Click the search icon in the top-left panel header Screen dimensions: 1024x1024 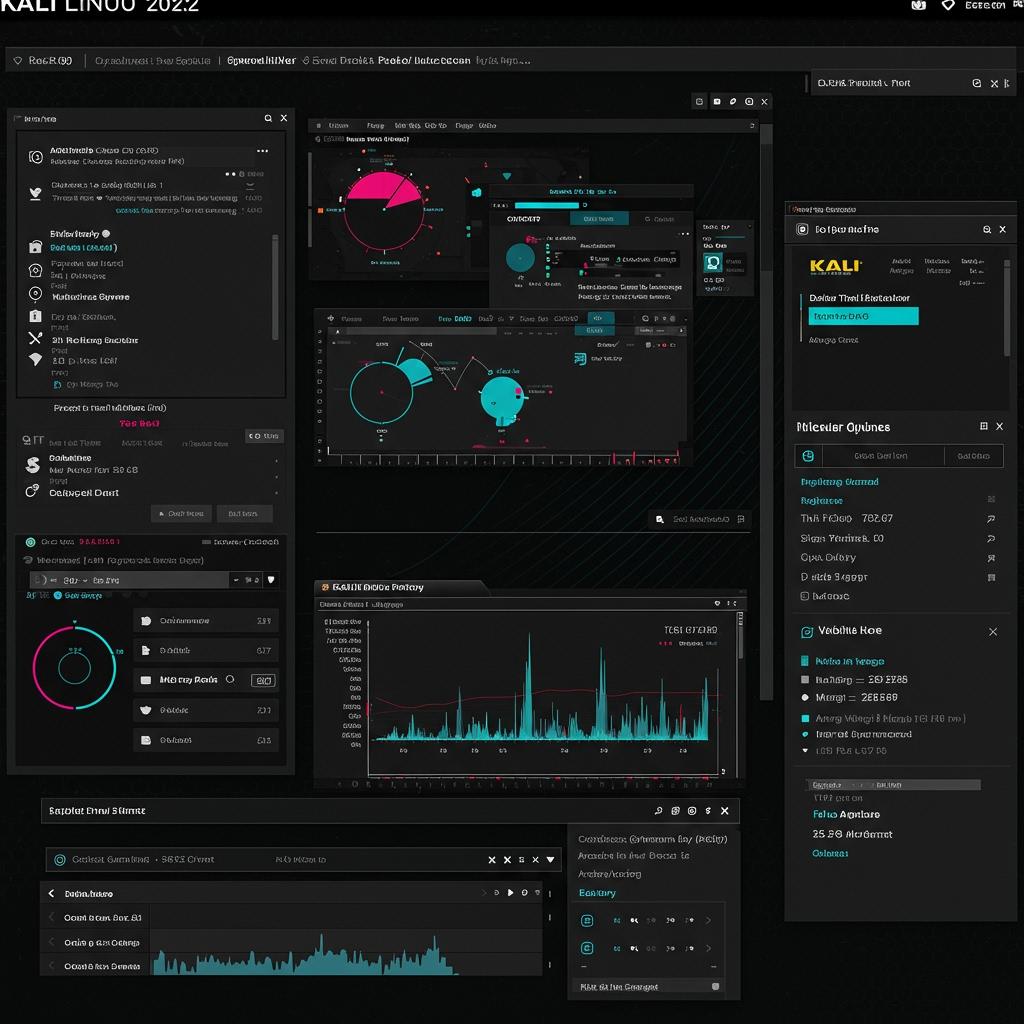(268, 118)
